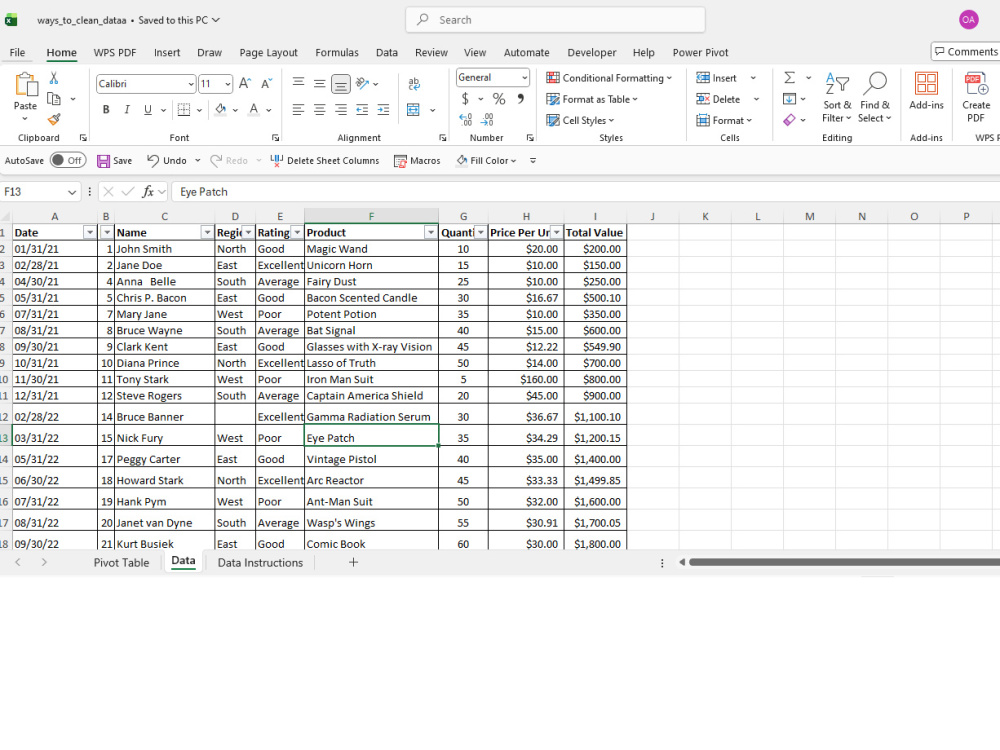Click the Merge & Center icon
Image resolution: width=1000 pixels, height=750 pixels.
click(x=414, y=110)
